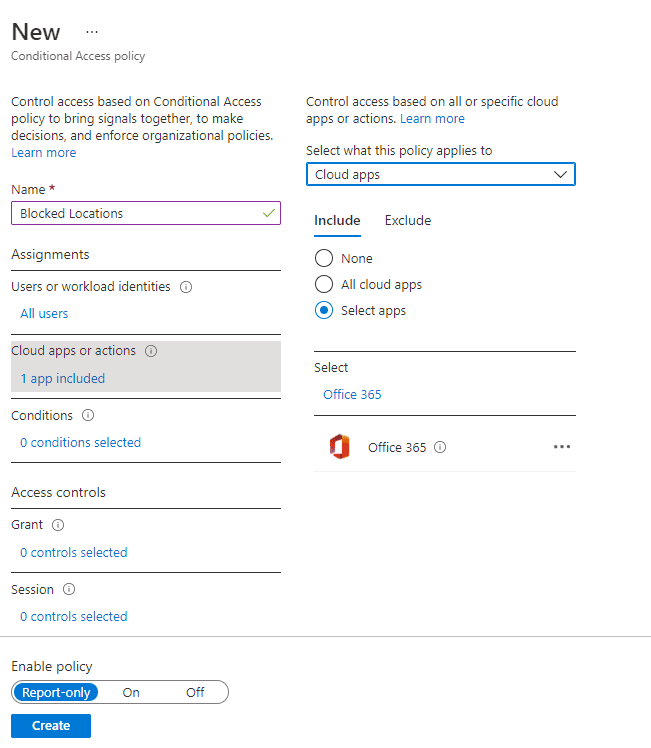
Task: Click the Office 365 app logo icon
Action: [339, 447]
